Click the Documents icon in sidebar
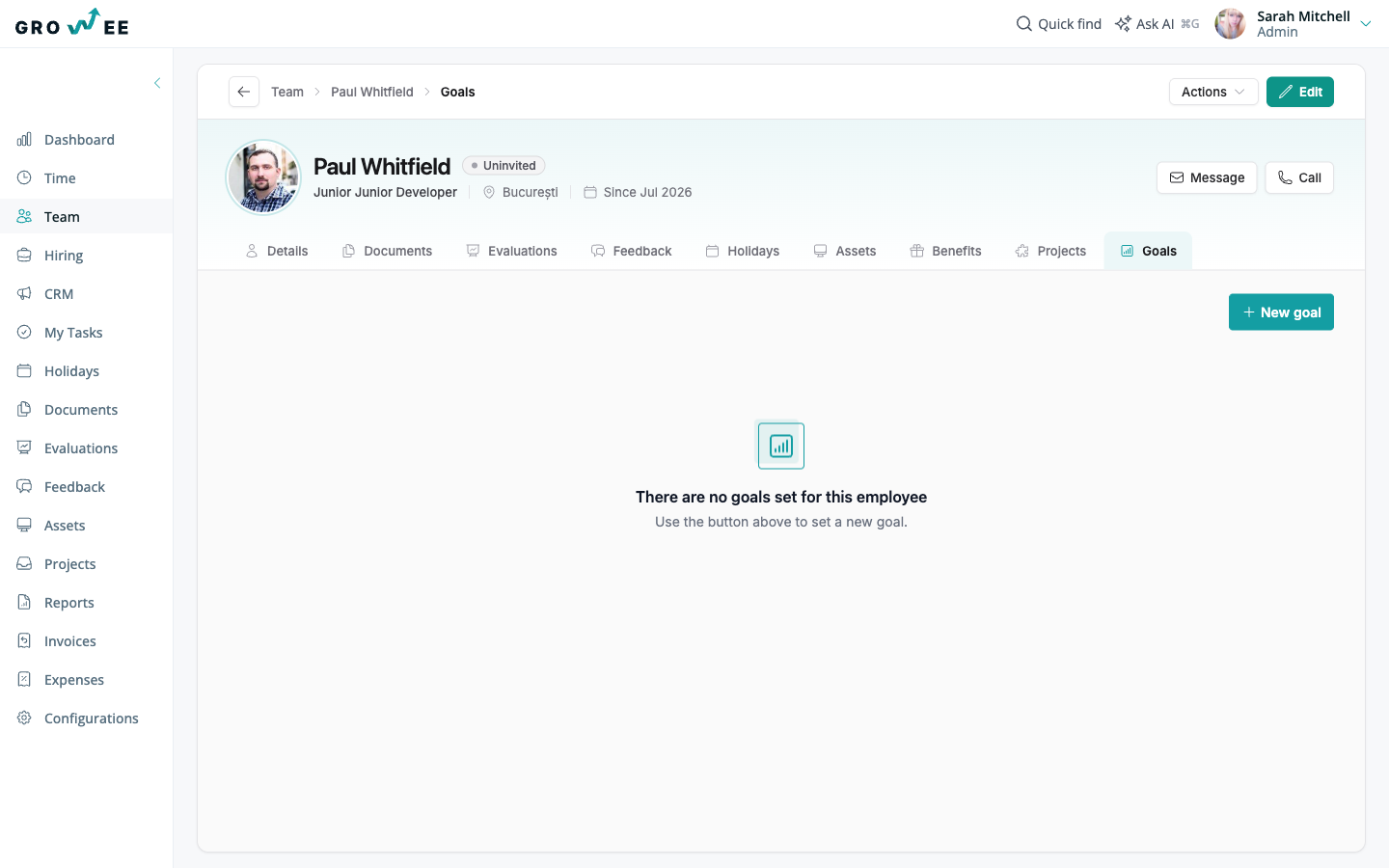This screenshot has height=868, width=1389. click(24, 409)
